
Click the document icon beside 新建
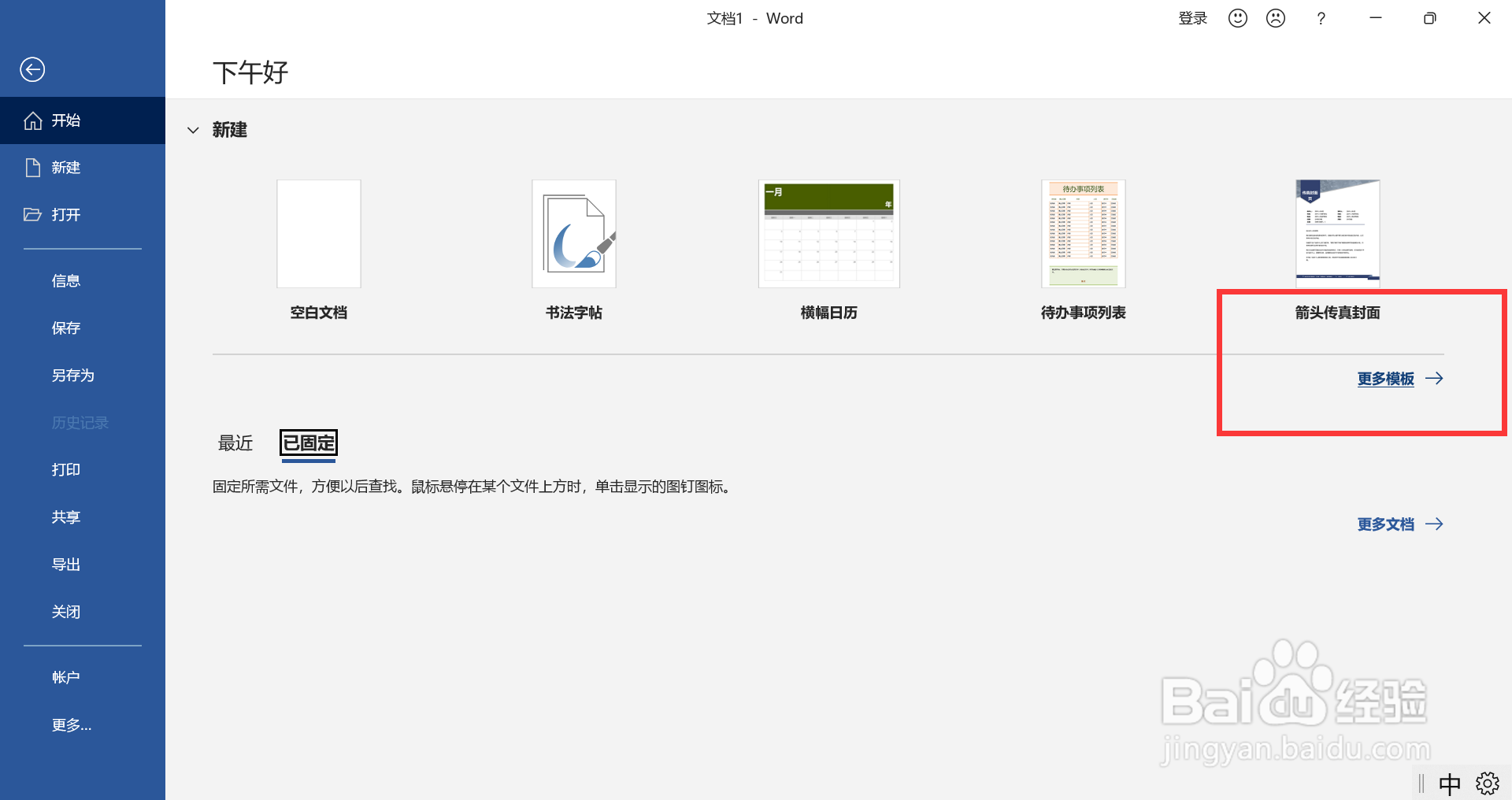click(x=33, y=168)
